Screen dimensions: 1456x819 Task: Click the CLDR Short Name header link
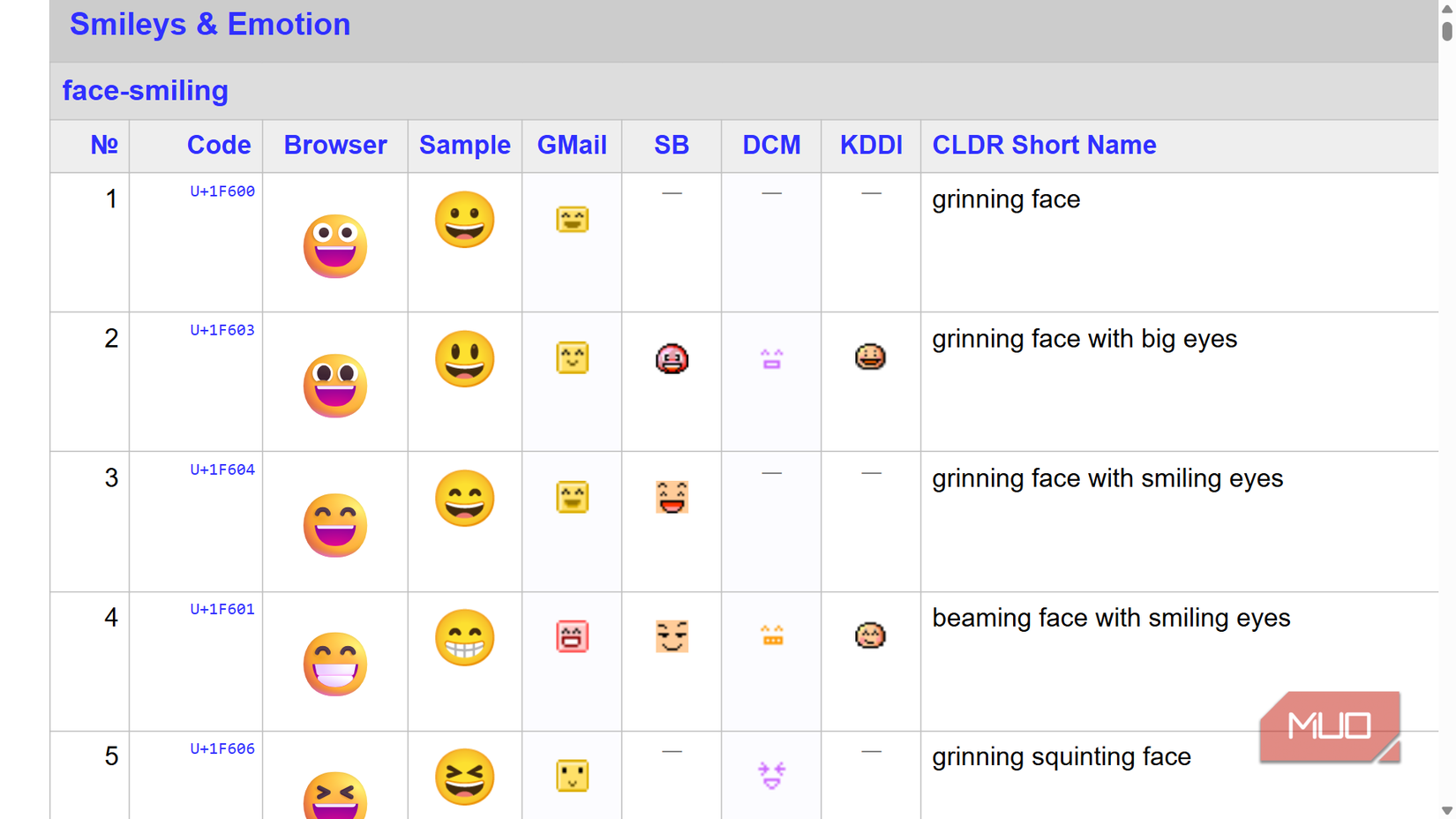click(1044, 145)
